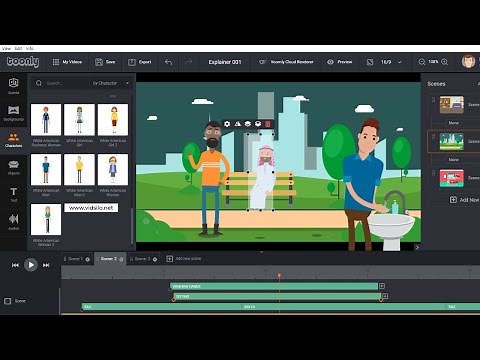Collapse the Scenes panel with the arrow
480x360 pixels.
click(417, 247)
